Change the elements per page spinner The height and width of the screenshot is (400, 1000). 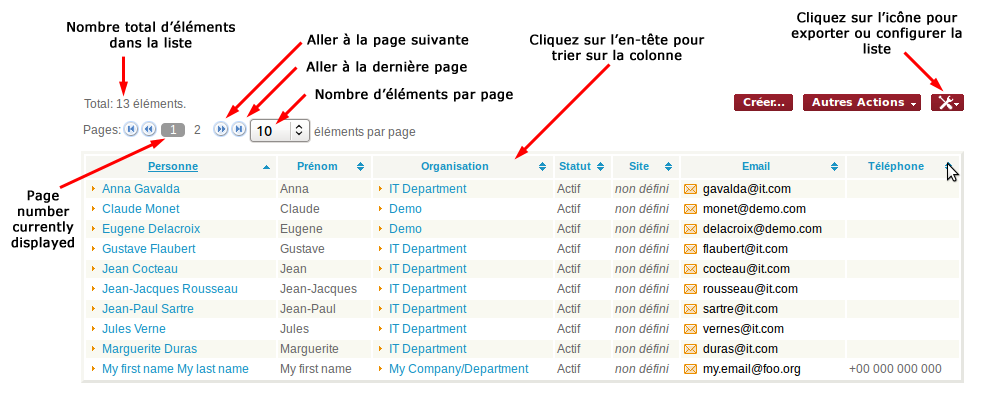tap(299, 131)
